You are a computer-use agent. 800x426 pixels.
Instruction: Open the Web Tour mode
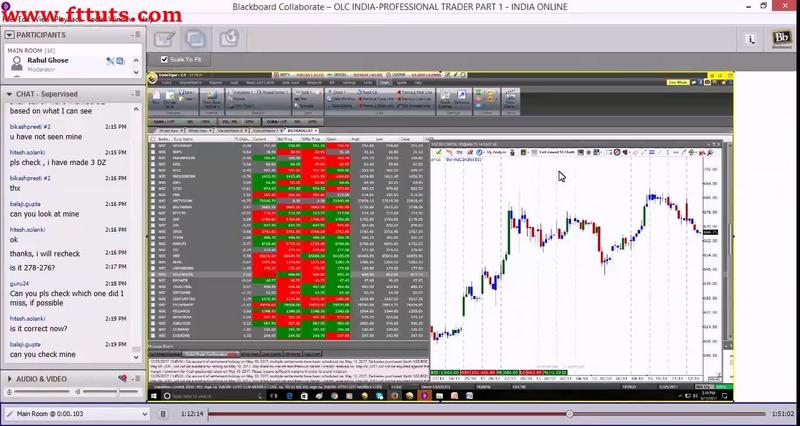pyautogui.click(x=230, y=39)
